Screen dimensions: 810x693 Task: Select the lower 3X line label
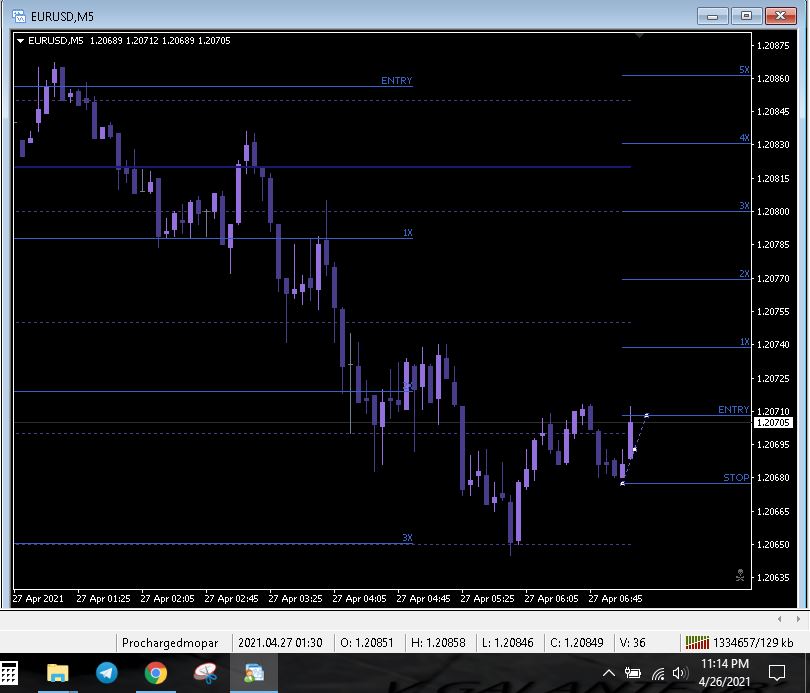point(407,538)
